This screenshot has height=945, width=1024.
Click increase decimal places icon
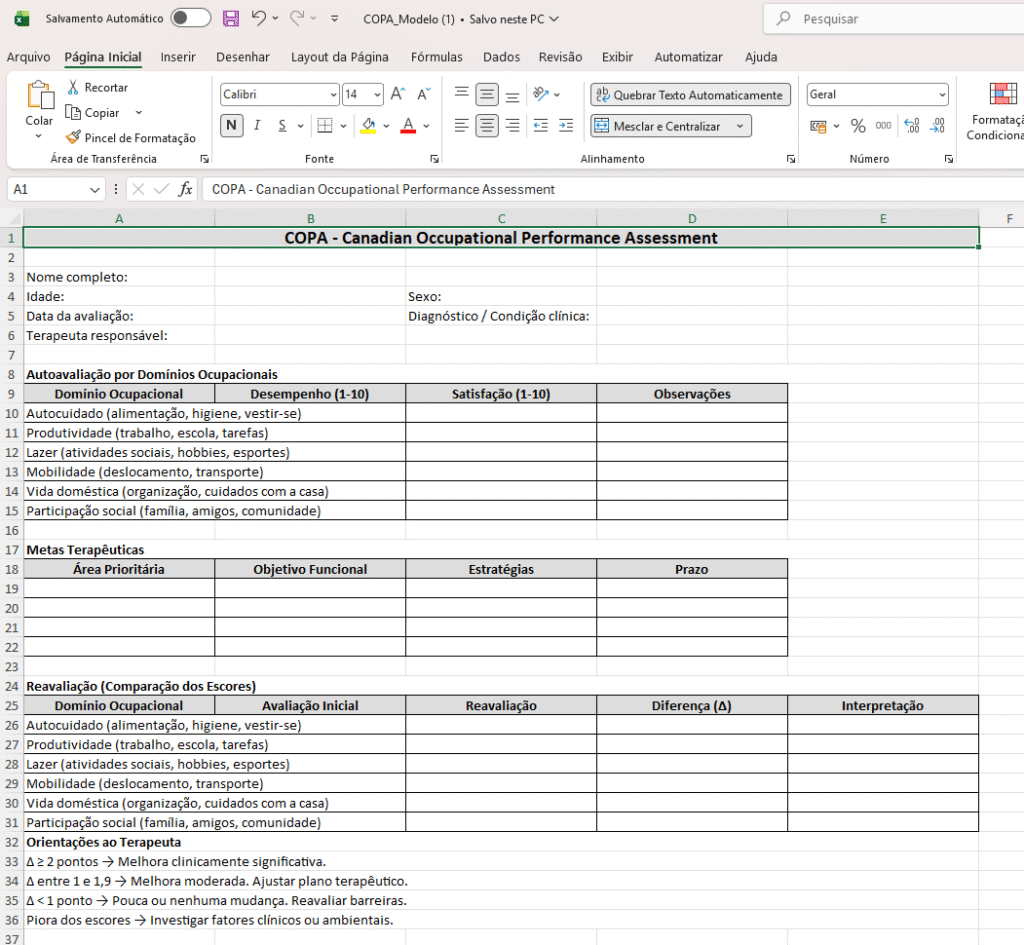[912, 126]
